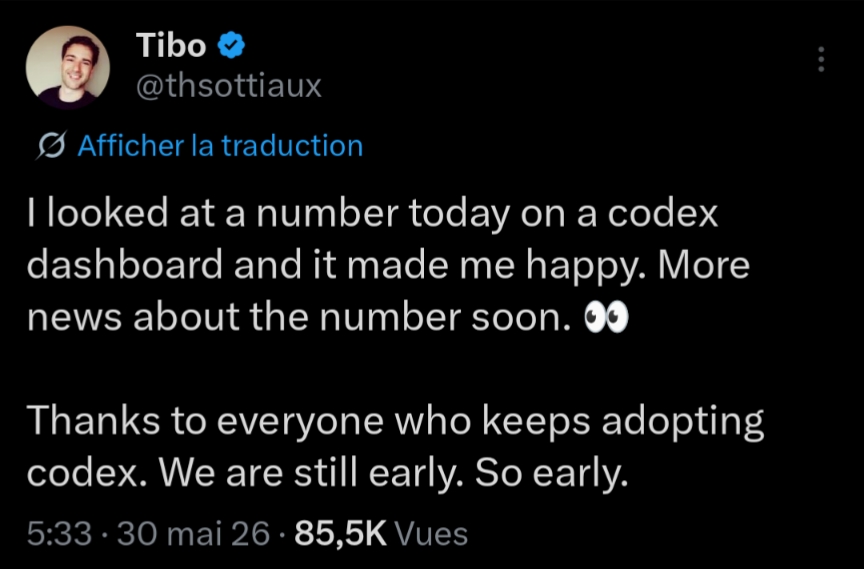This screenshot has height=569, width=864.
Task: Open the three-dot more options menu
Action: (x=821, y=59)
